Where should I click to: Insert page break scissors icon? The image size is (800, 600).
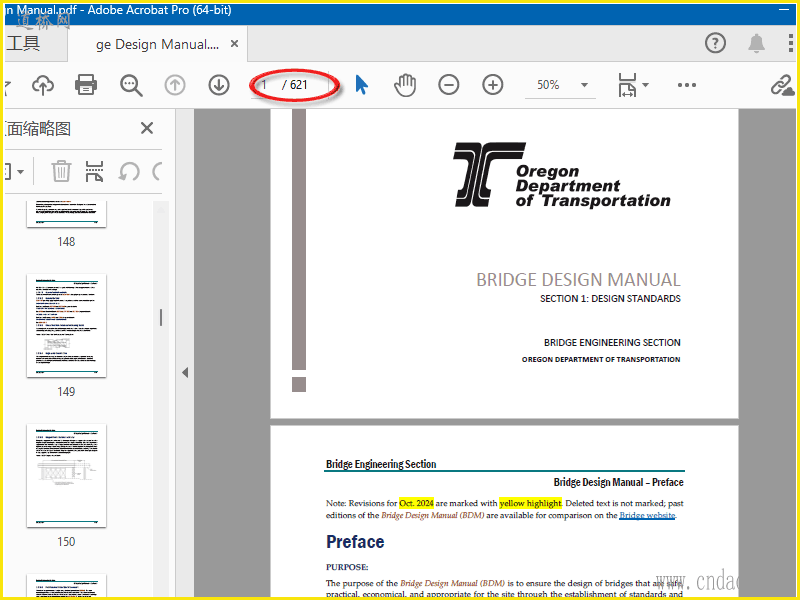(x=94, y=171)
